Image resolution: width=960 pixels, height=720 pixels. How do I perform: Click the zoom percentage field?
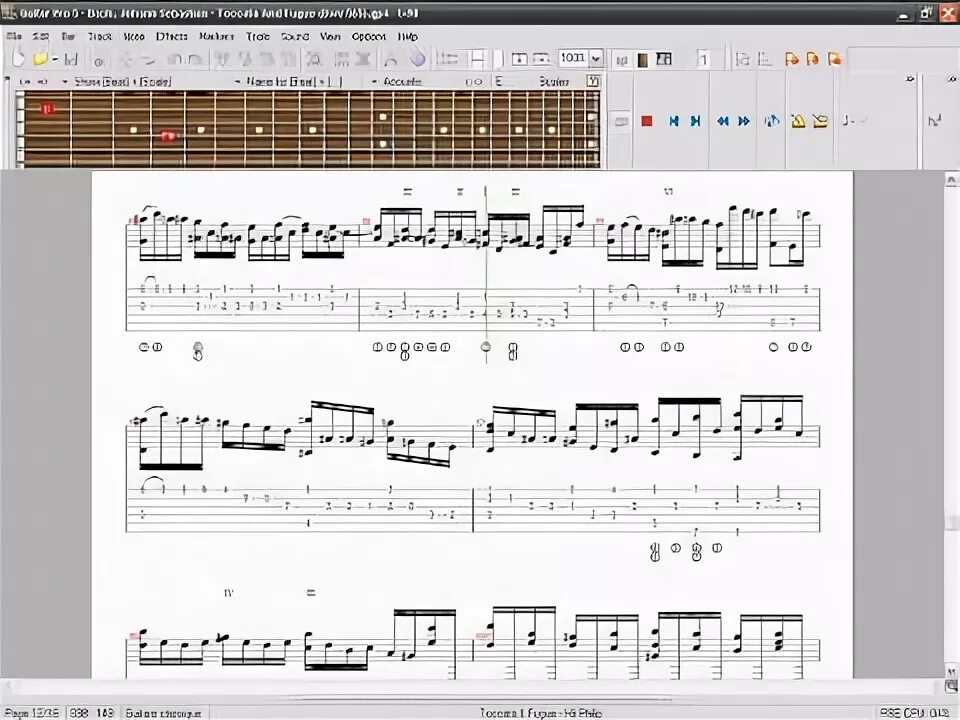574,58
